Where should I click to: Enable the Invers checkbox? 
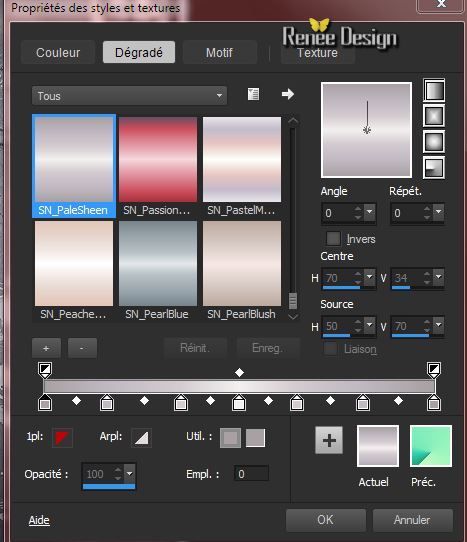click(333, 238)
